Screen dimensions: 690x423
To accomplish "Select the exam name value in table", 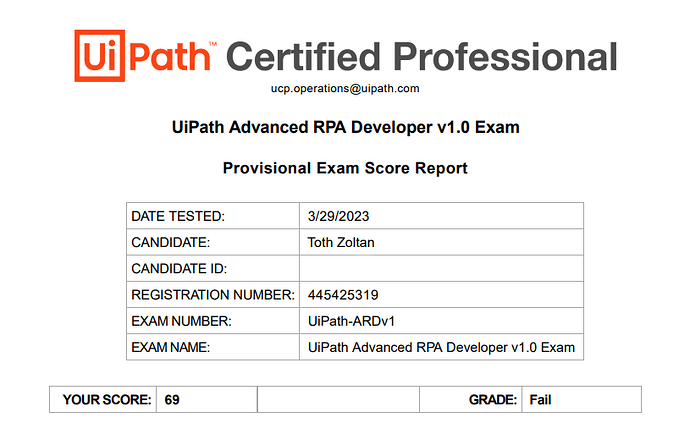I will [x=441, y=347].
